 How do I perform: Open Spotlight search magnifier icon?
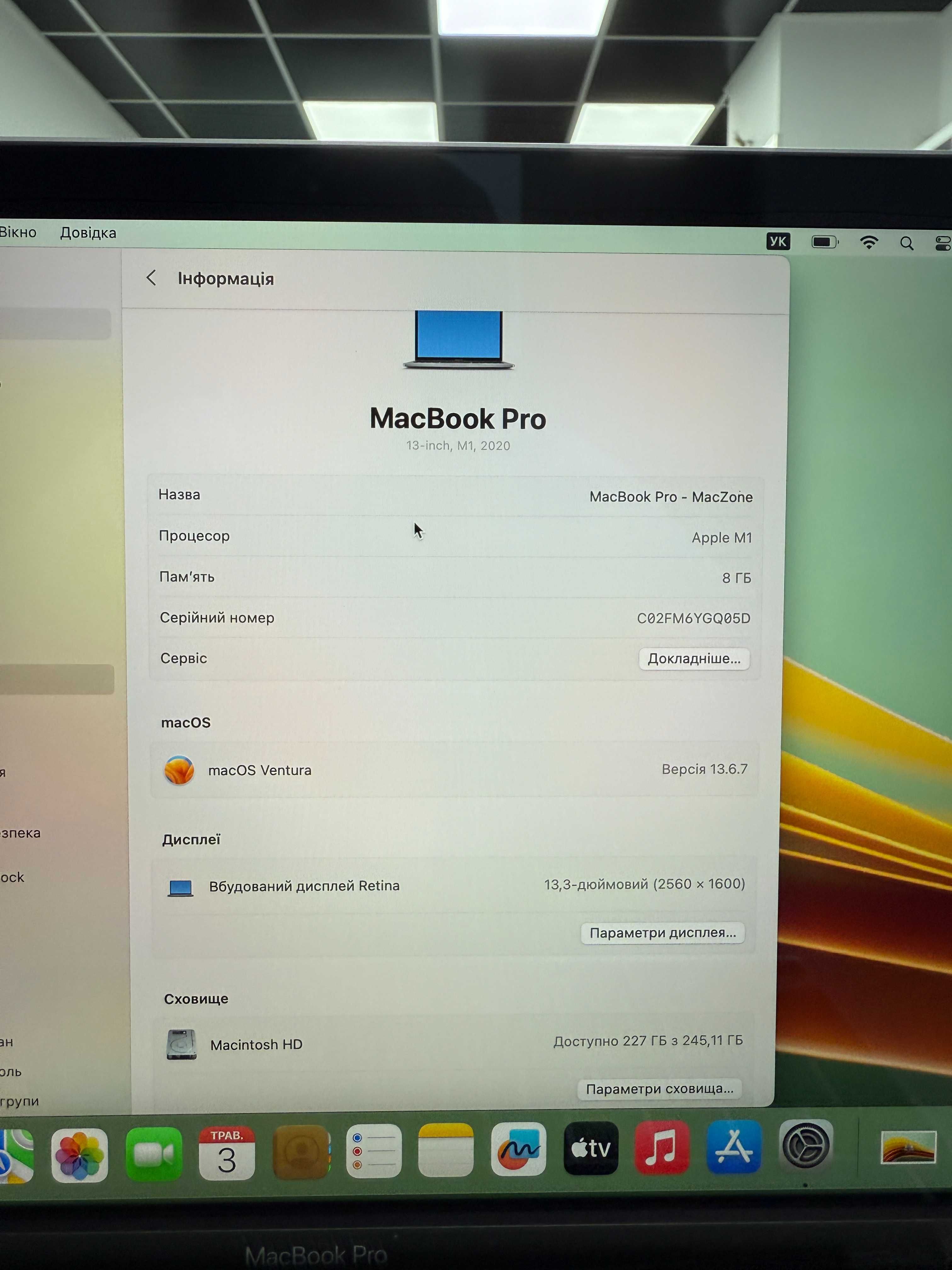(x=907, y=243)
